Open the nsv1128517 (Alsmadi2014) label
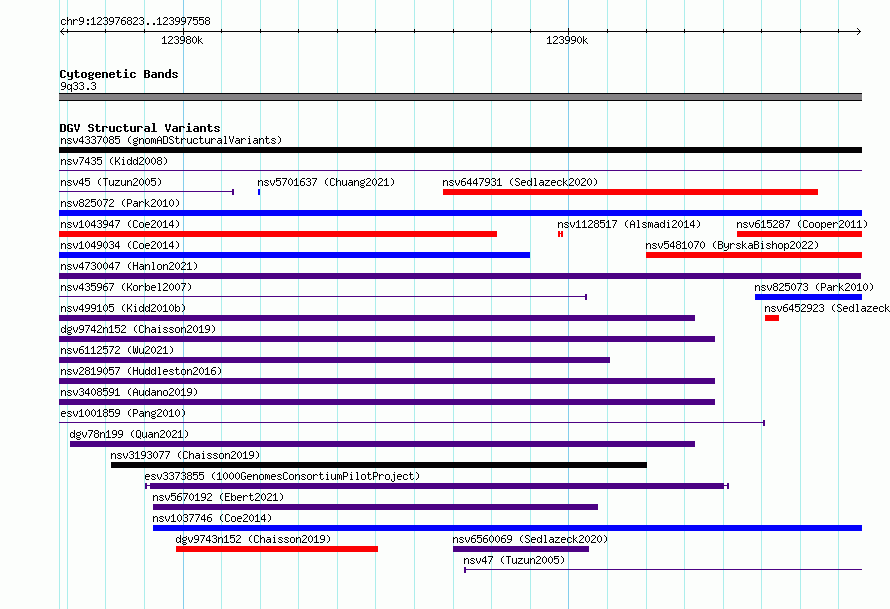Screen dimensions: 890x609 tap(629, 224)
